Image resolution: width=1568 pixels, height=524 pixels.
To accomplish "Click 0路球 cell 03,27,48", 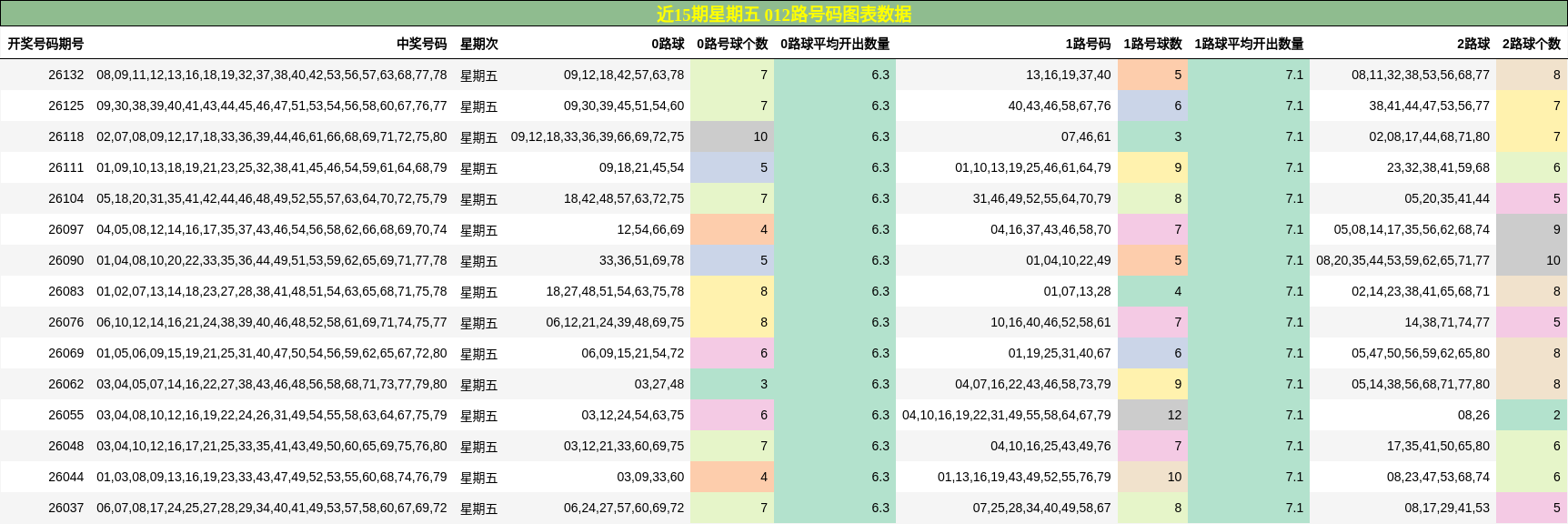I will 659,384.
